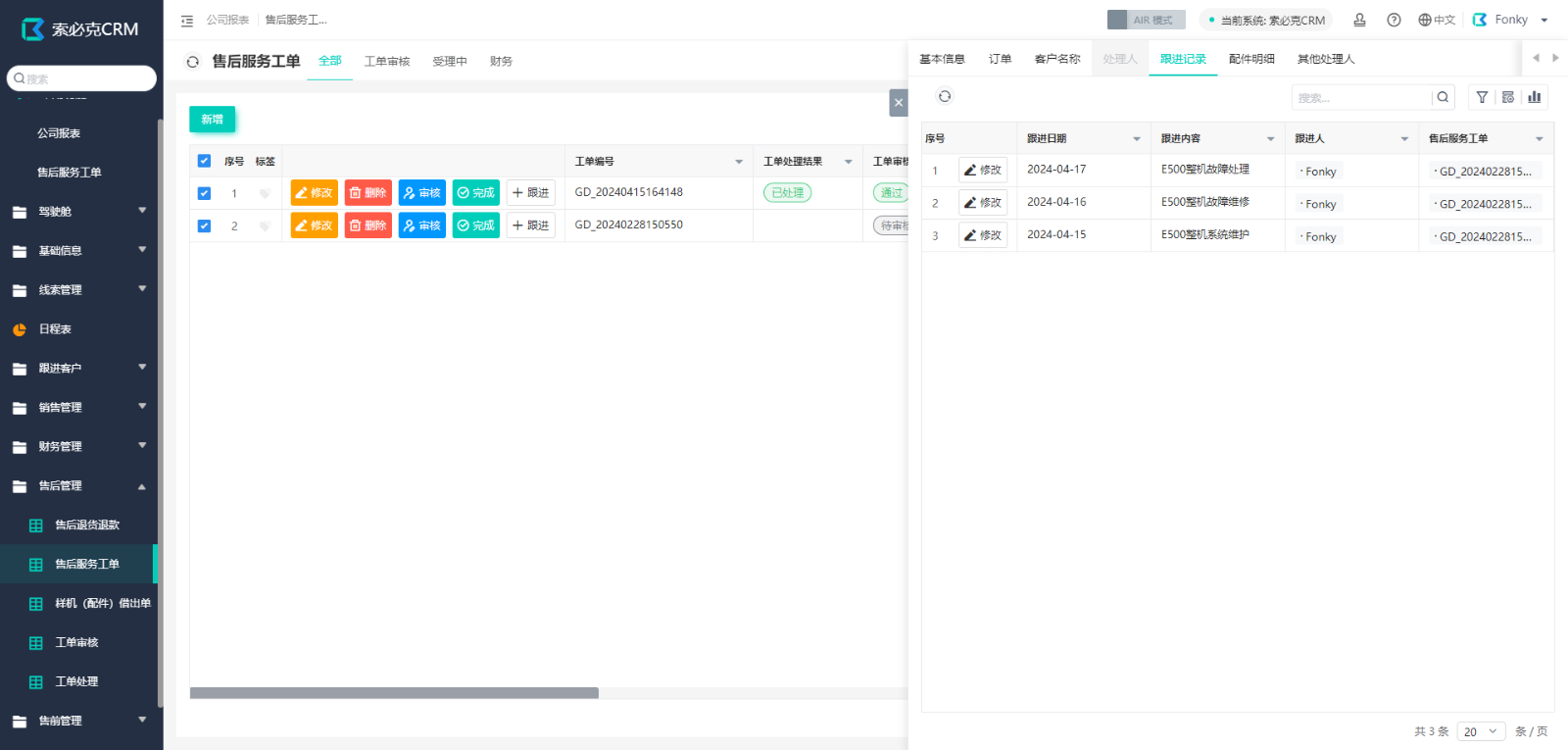This screenshot has height=750, width=1568.
Task: Click the tag heart icon in row 2
Action: 265,225
